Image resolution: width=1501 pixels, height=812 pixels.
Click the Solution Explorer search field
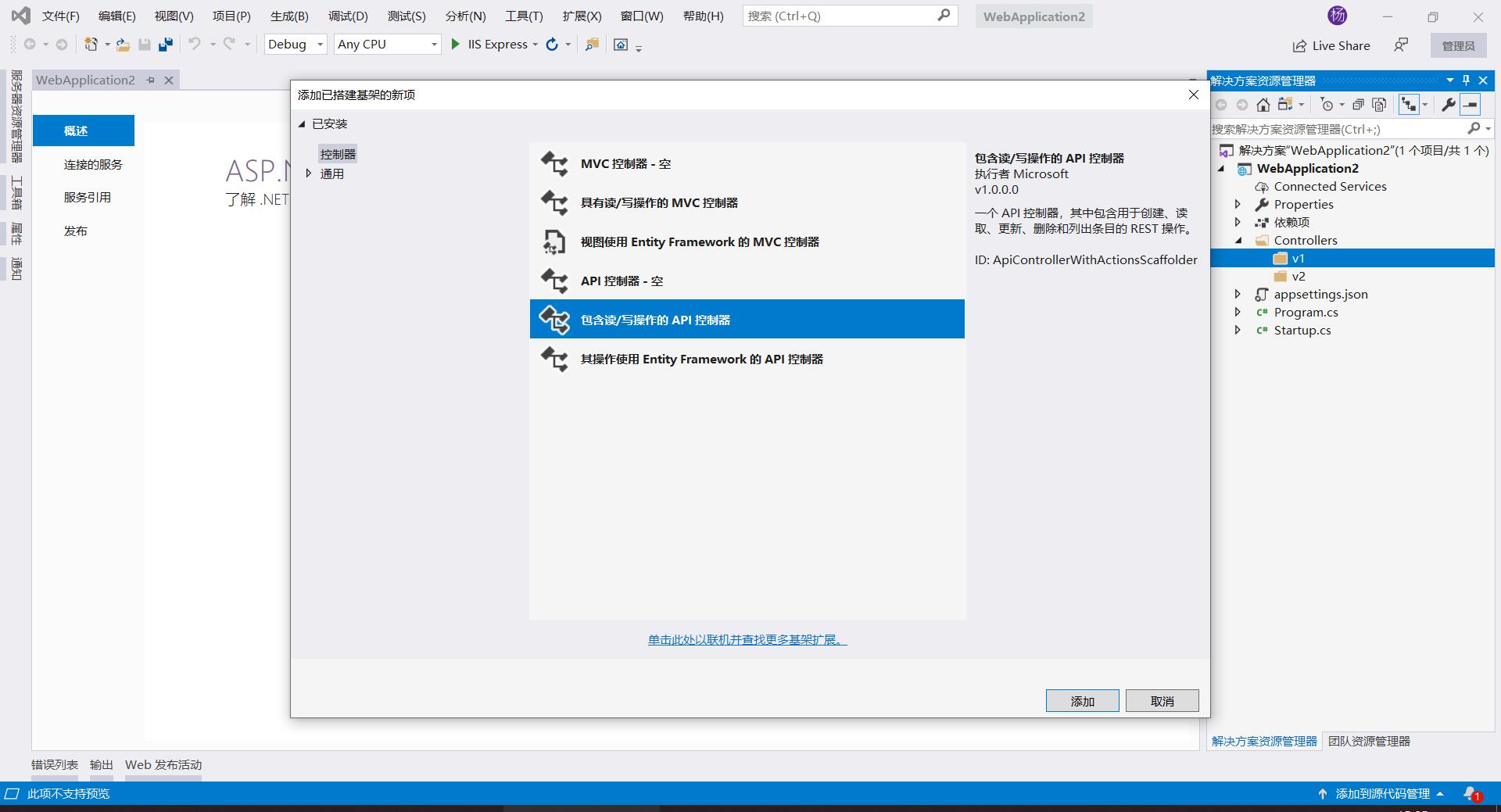click(1337, 129)
